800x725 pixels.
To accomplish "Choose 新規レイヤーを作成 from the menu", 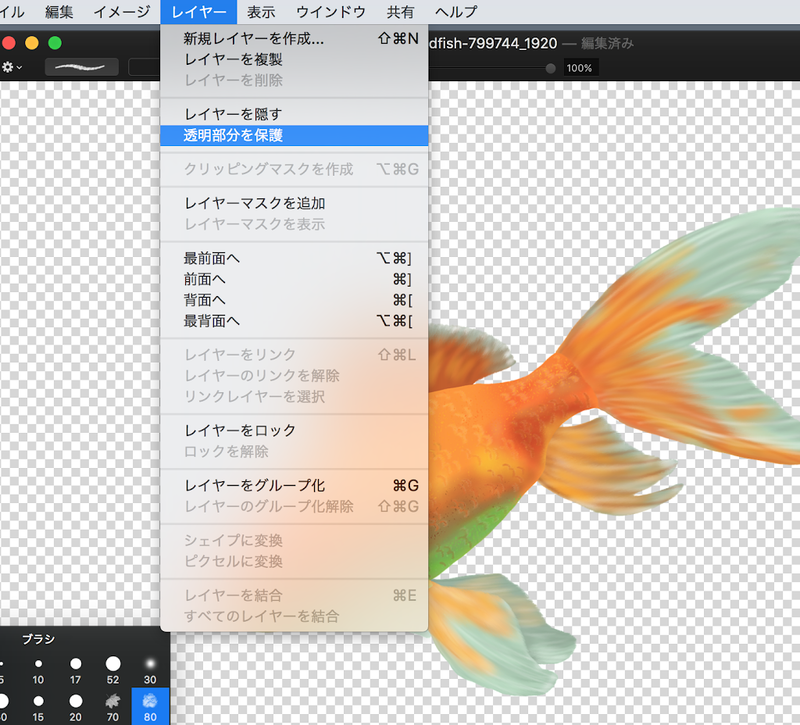I will tap(254, 39).
